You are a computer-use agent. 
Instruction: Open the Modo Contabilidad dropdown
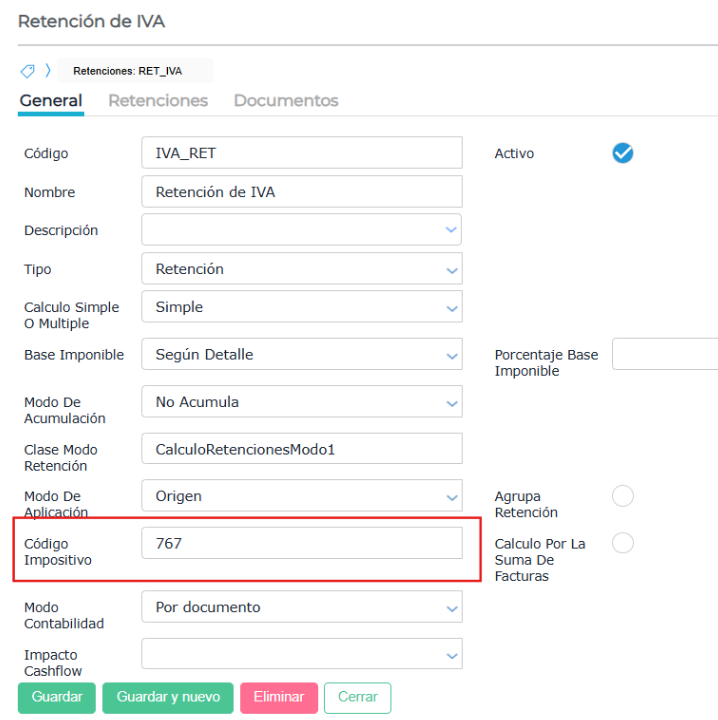pyautogui.click(x=450, y=607)
